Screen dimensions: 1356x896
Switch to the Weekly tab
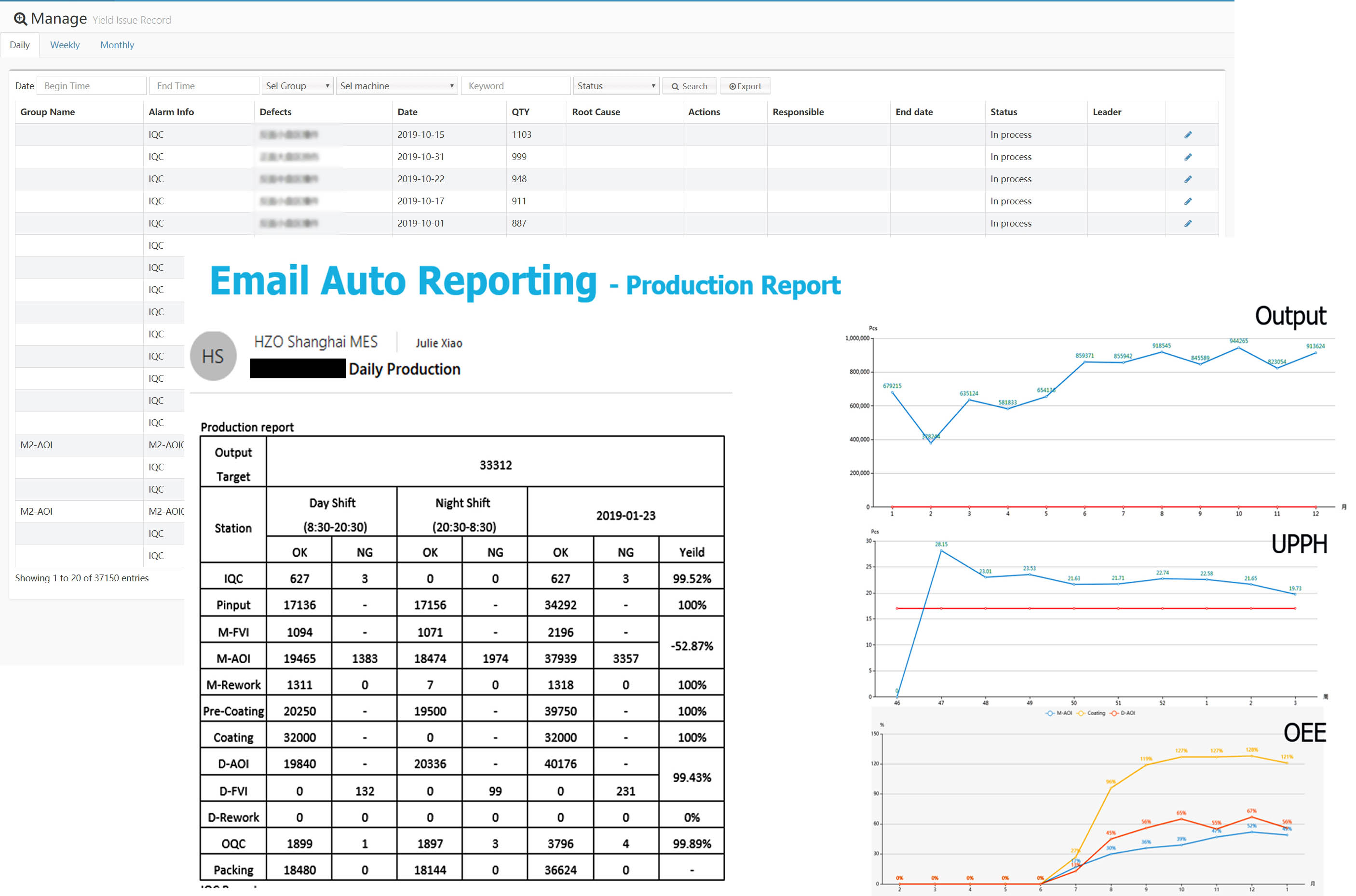pyautogui.click(x=65, y=45)
